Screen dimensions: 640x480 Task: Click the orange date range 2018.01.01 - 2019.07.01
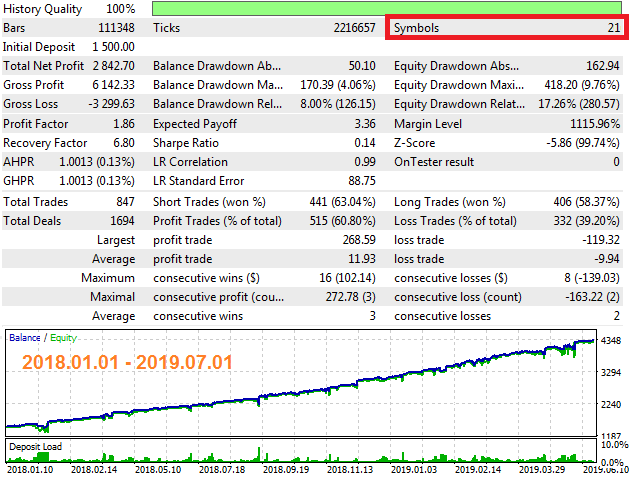point(127,362)
